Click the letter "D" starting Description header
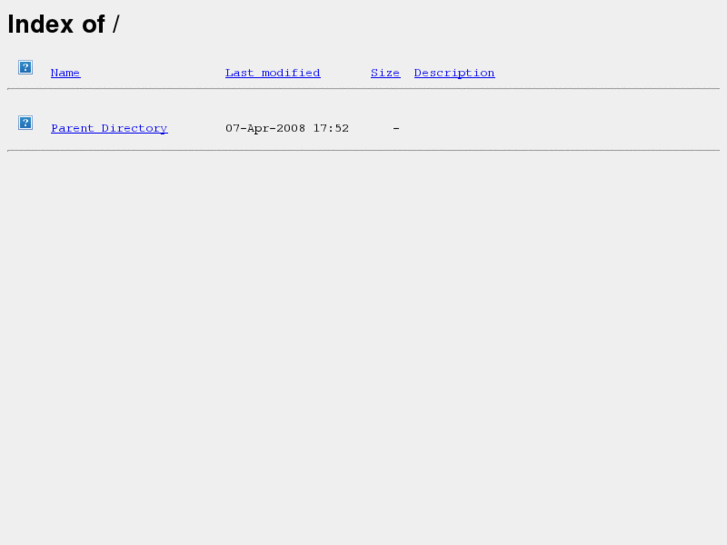This screenshot has height=545, width=727. coord(418,73)
